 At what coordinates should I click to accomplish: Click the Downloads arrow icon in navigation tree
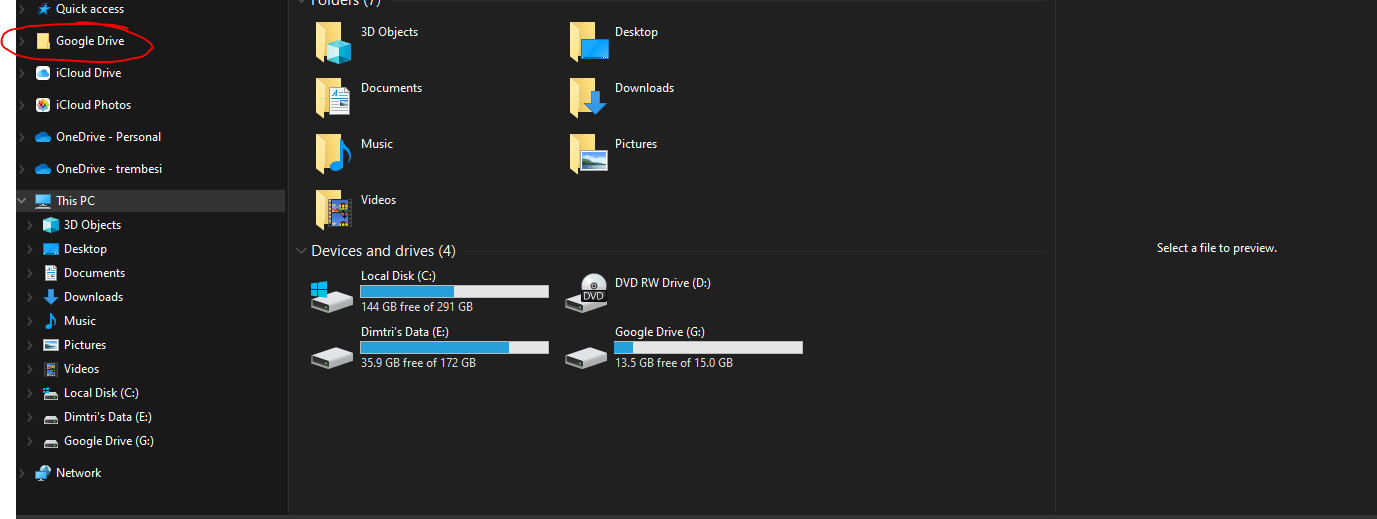pos(51,297)
